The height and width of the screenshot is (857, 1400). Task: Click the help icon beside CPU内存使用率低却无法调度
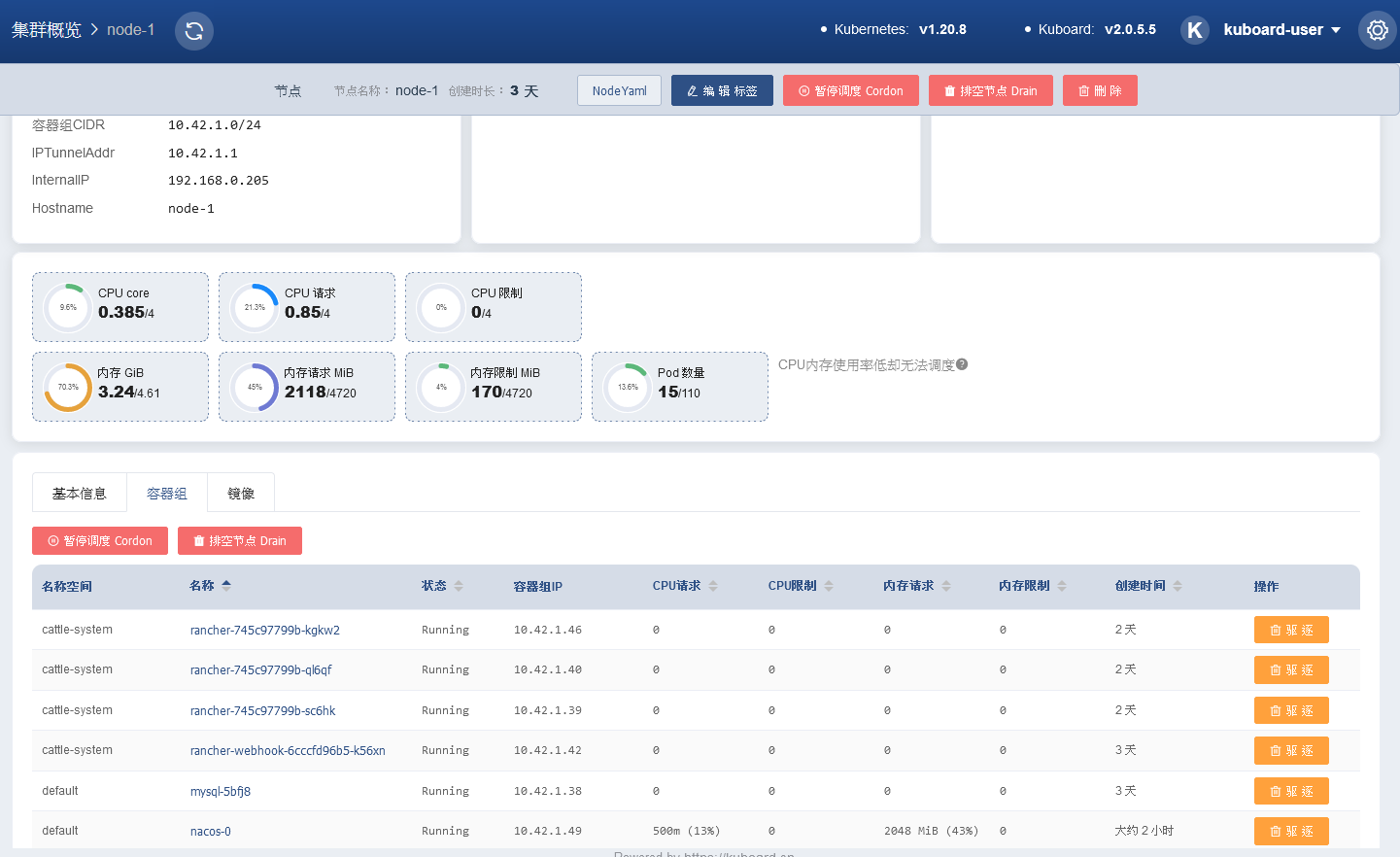click(962, 364)
